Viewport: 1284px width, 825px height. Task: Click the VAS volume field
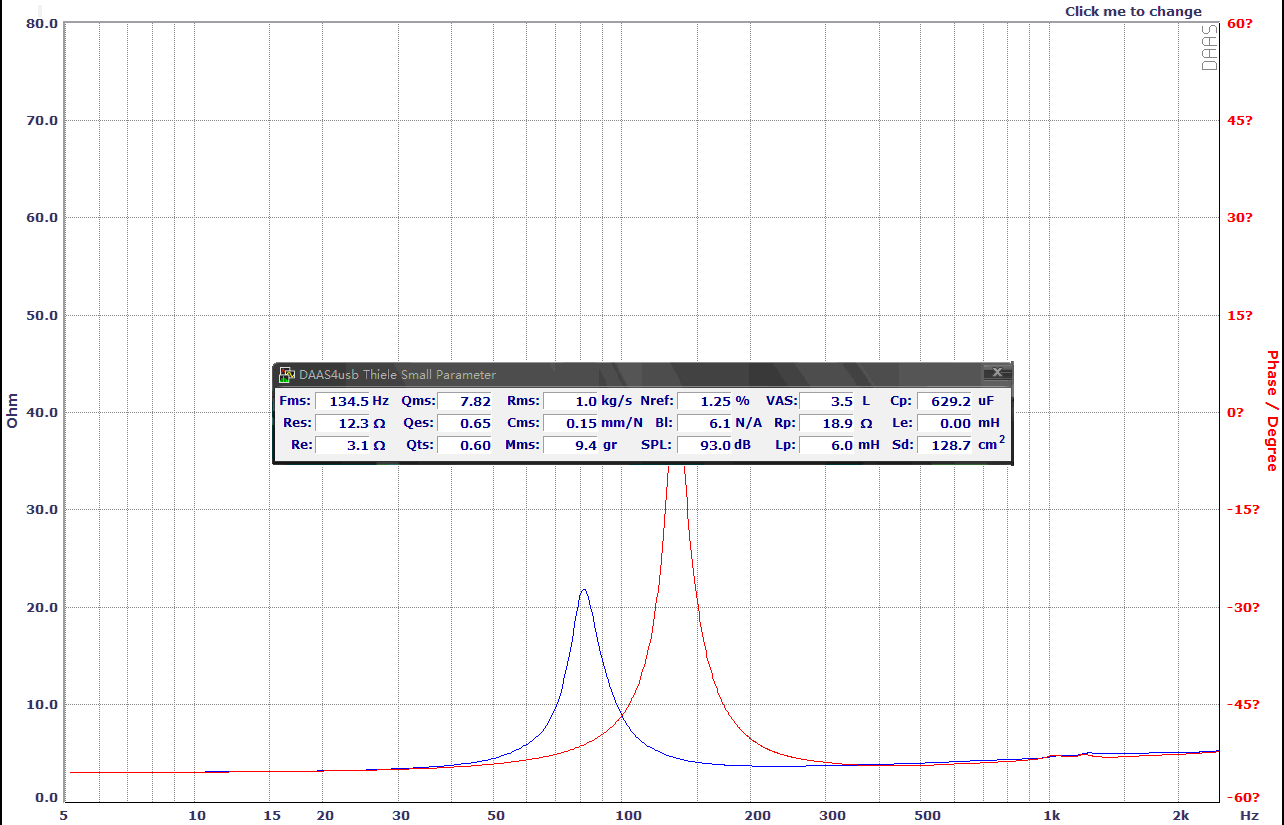pos(826,401)
